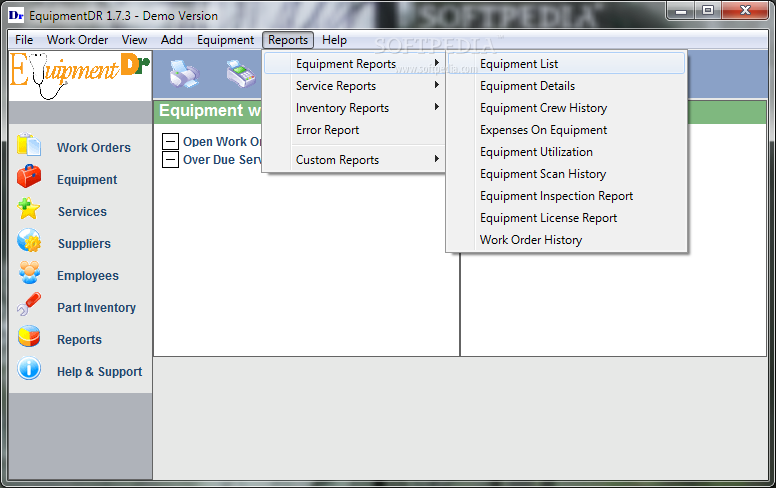Collapse the Open Work Orders tree node
776x488 pixels.
pos(170,142)
